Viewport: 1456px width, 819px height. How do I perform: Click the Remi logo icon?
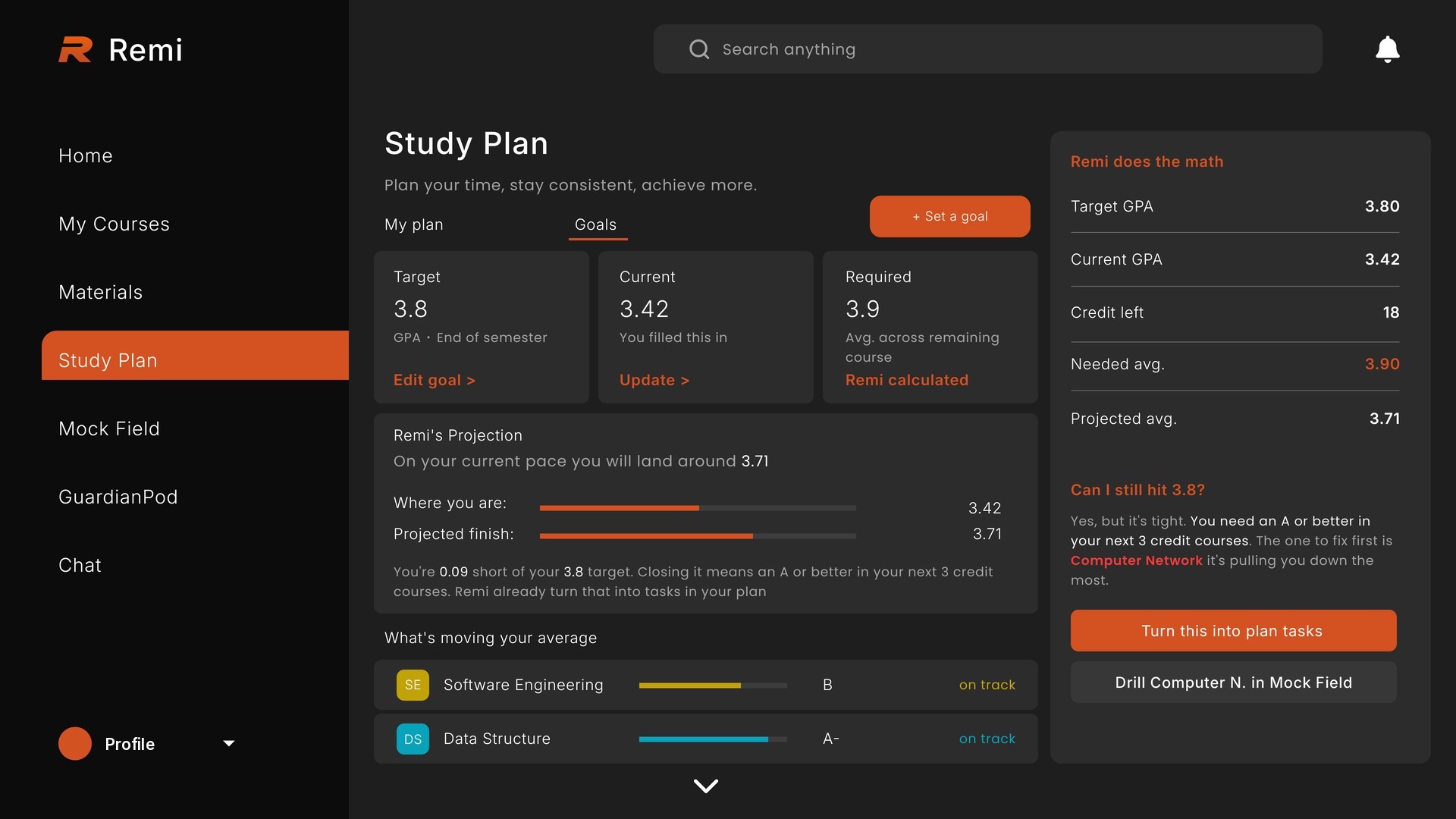tap(75, 50)
